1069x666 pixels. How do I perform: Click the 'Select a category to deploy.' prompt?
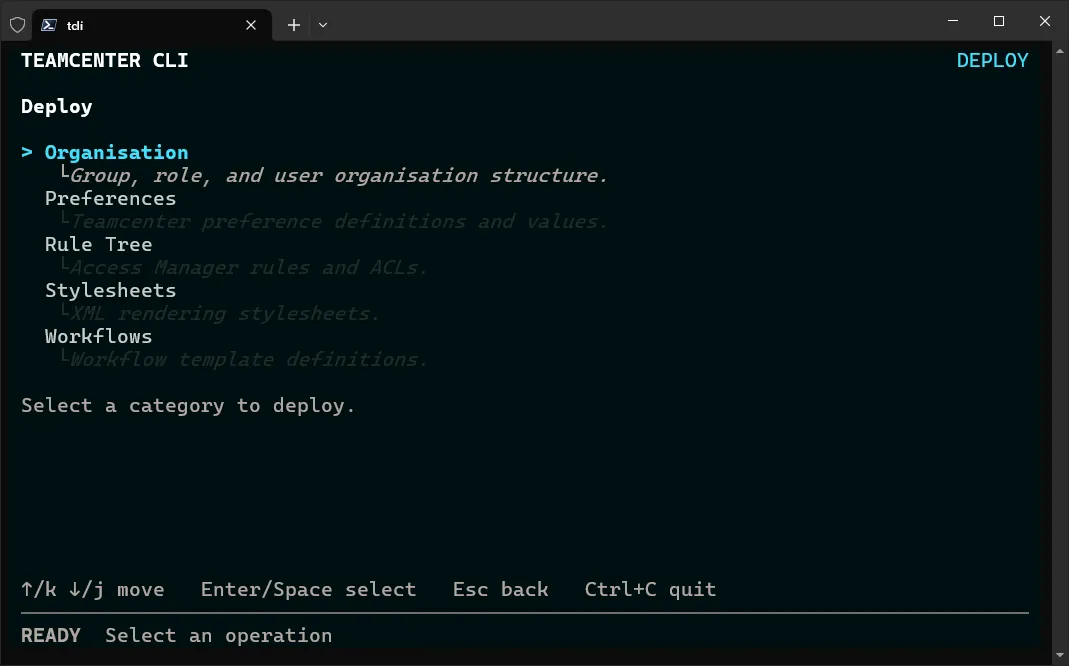[x=188, y=406]
